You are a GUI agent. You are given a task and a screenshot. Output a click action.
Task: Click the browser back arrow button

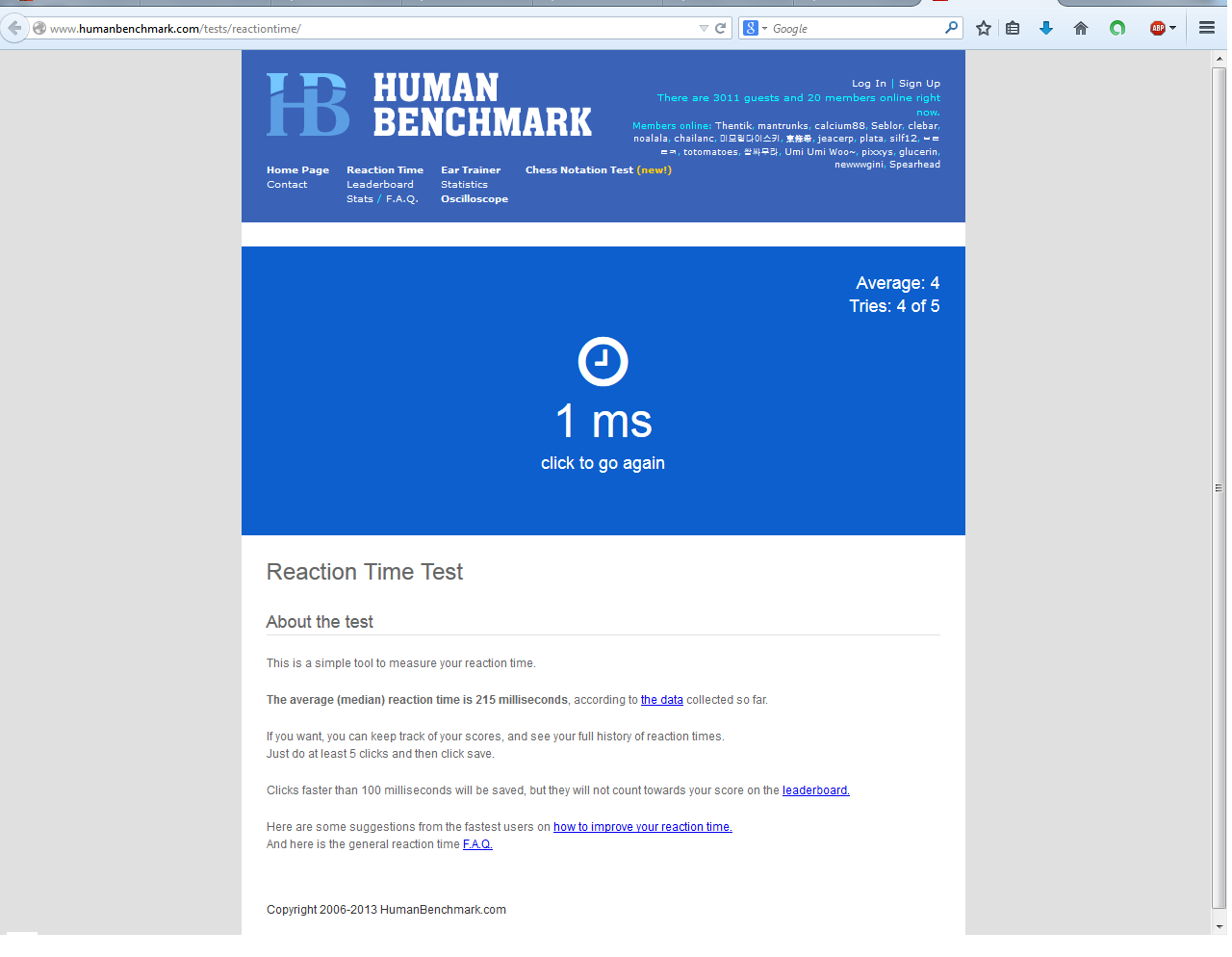click(14, 28)
